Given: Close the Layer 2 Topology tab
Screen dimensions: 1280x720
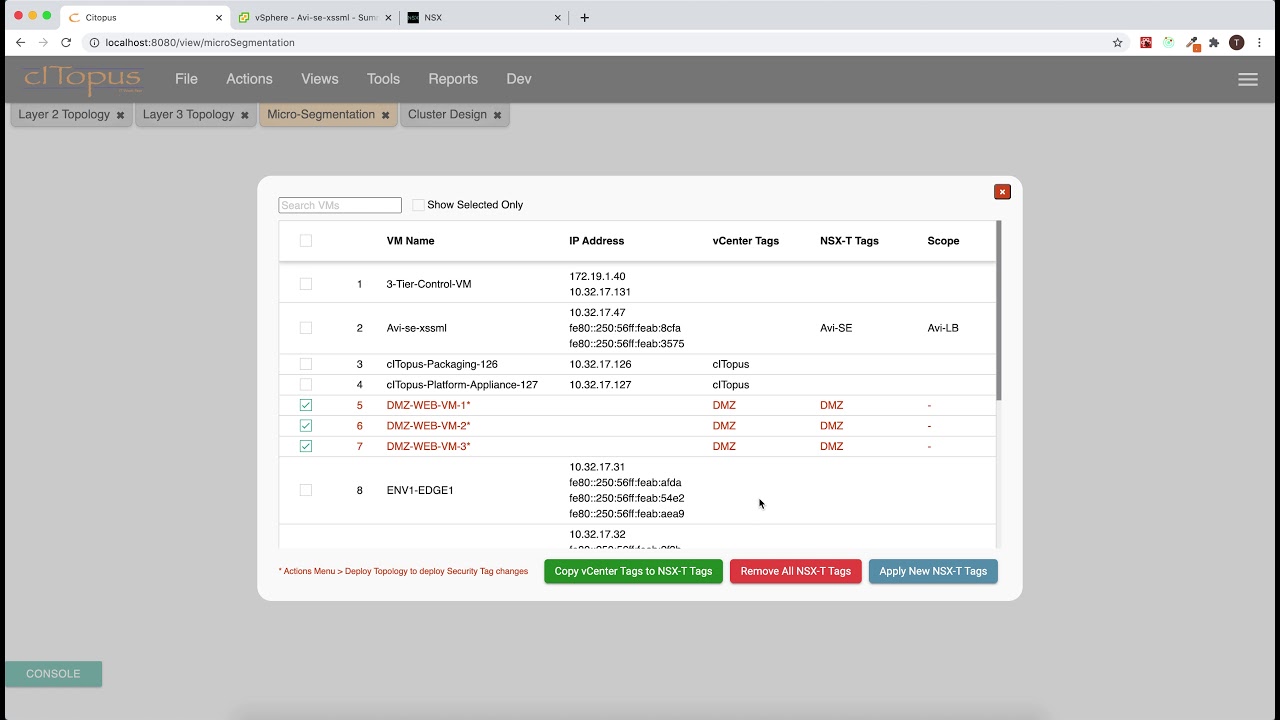Looking at the screenshot, I should pos(120,115).
